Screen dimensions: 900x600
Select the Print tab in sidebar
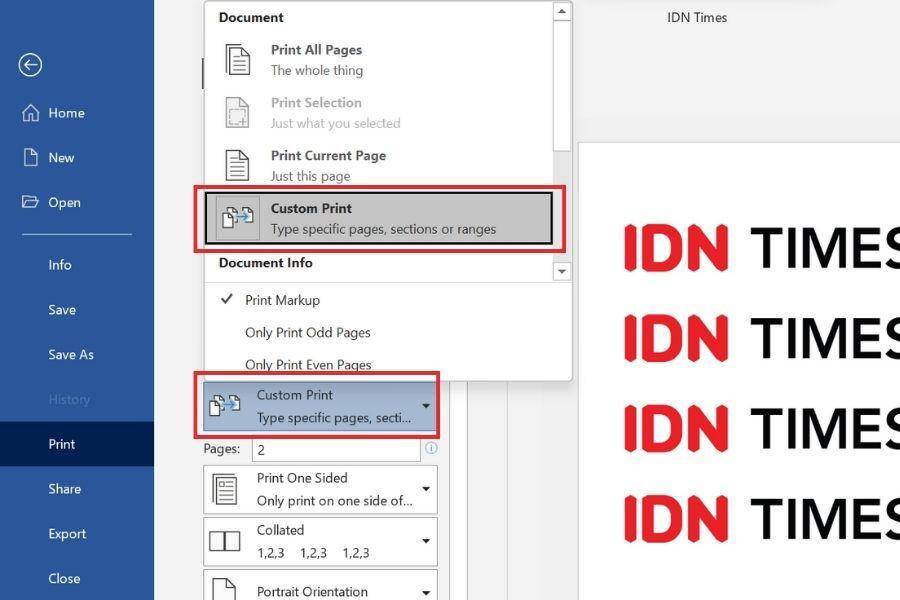77,444
